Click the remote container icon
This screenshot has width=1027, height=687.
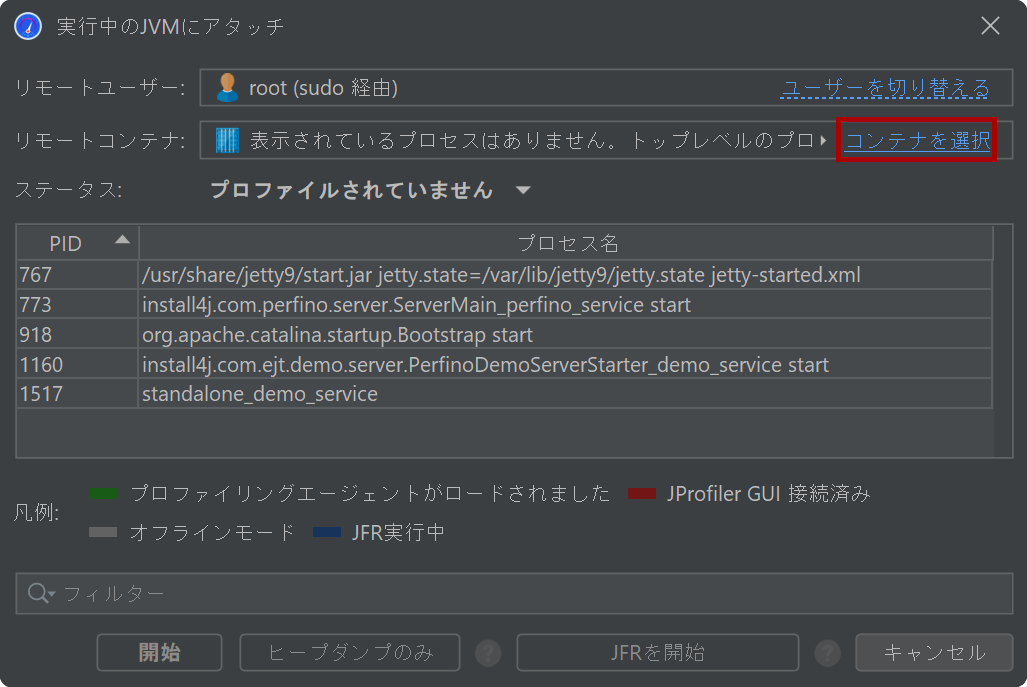[x=227, y=140]
